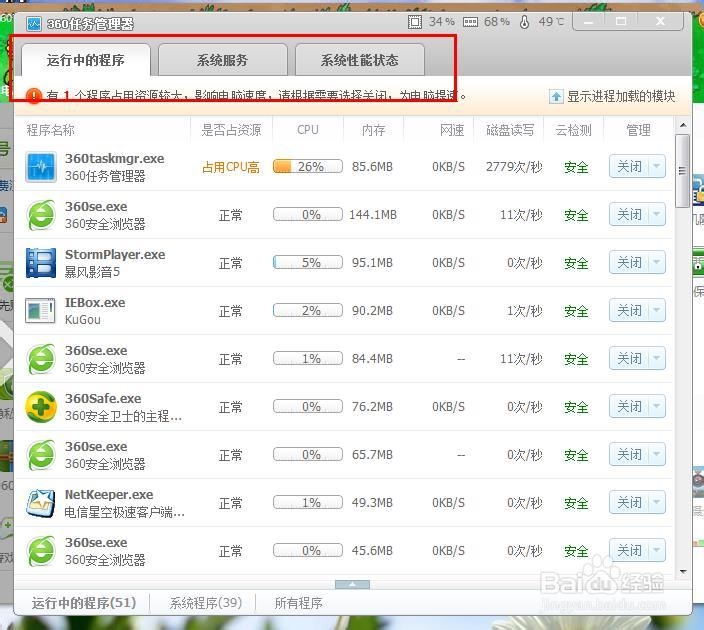Viewport: 704px width, 630px height.
Task: Select the 360Safe.exe yellow plus icon
Action: 41,407
